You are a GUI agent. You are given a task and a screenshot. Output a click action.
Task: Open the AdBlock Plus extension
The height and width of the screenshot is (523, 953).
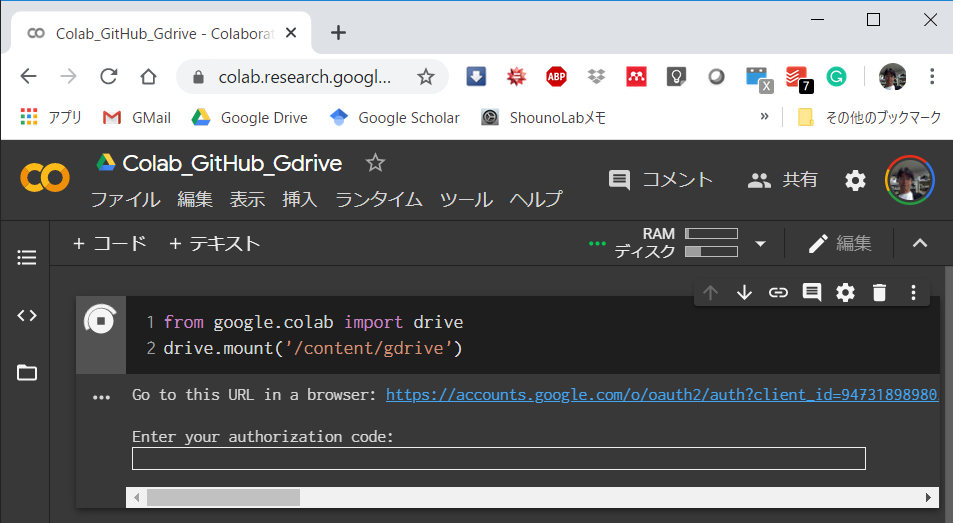pos(556,77)
